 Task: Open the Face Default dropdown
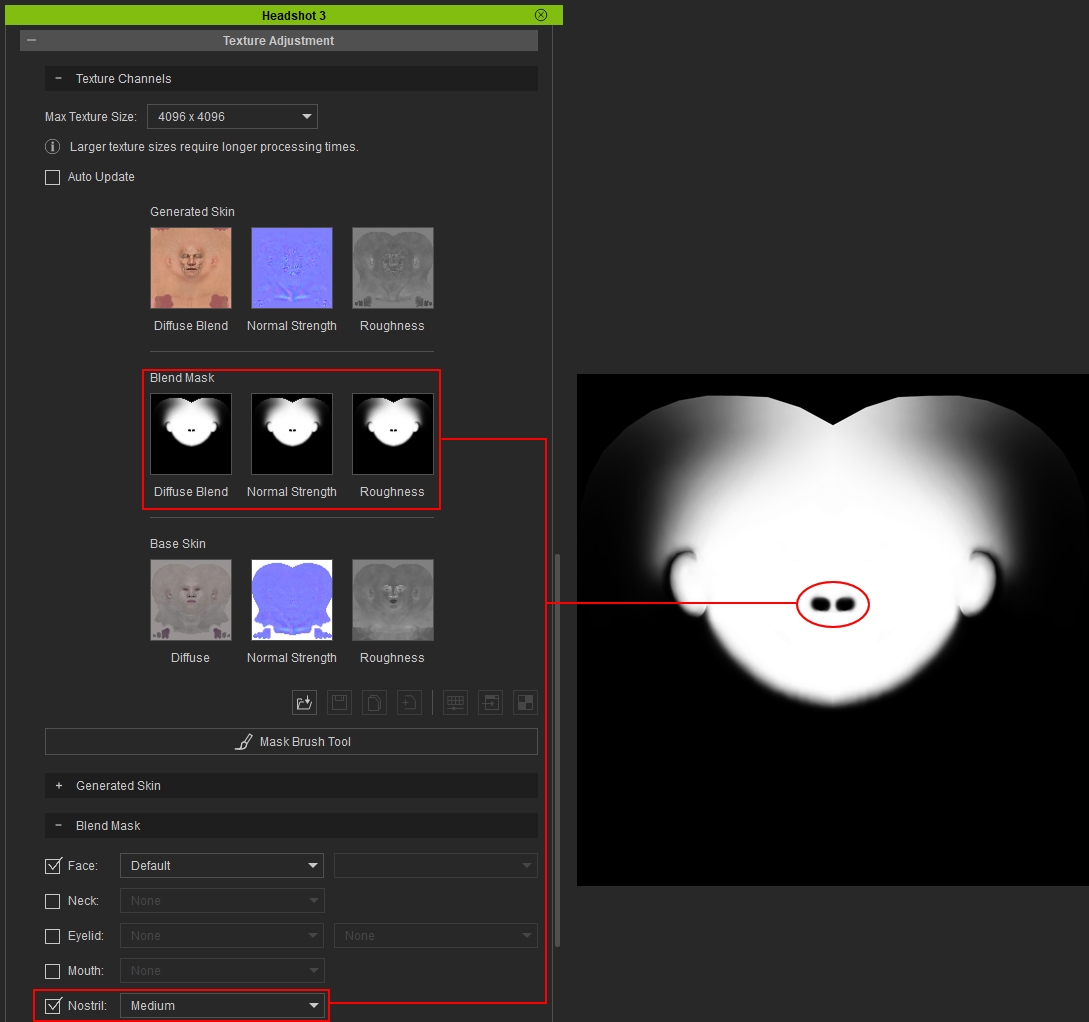point(222,866)
